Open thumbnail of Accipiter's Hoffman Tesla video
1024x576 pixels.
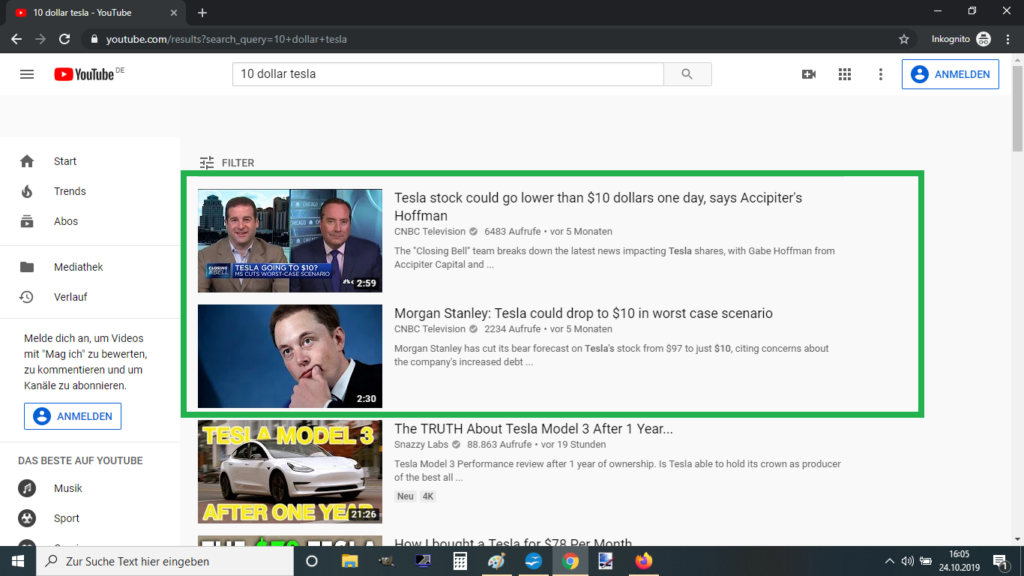click(290, 241)
